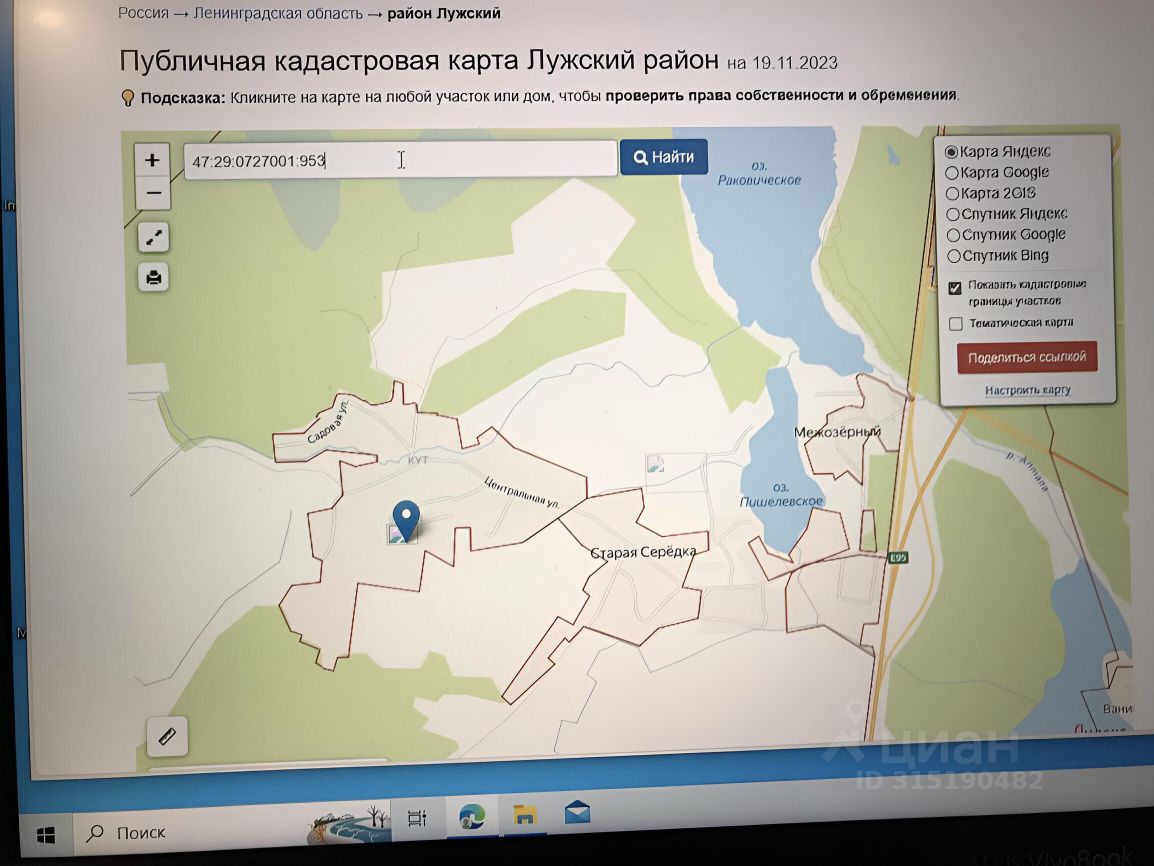
Task: Activate the ruler measurement tool
Action: 167,736
